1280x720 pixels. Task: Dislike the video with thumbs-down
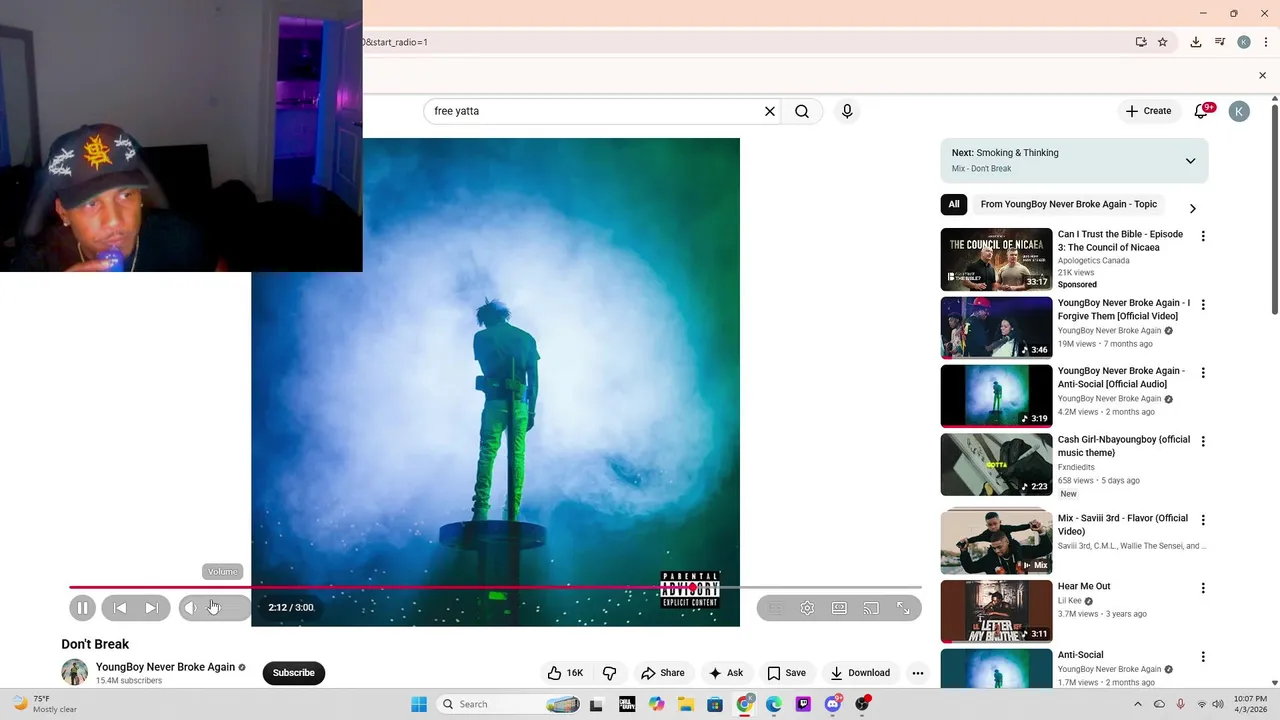tap(609, 673)
